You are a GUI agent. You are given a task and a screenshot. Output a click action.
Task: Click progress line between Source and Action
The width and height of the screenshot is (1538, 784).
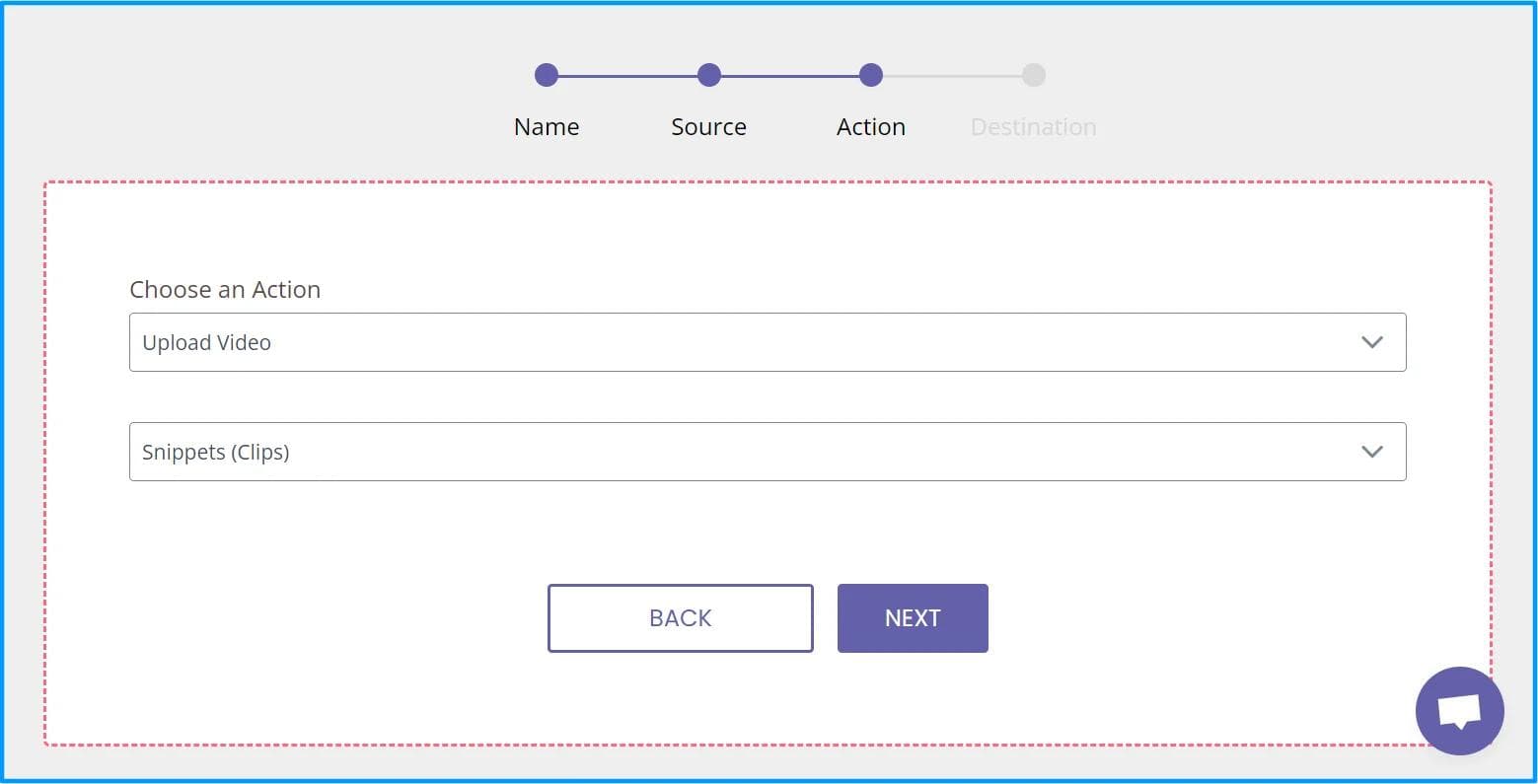(789, 75)
